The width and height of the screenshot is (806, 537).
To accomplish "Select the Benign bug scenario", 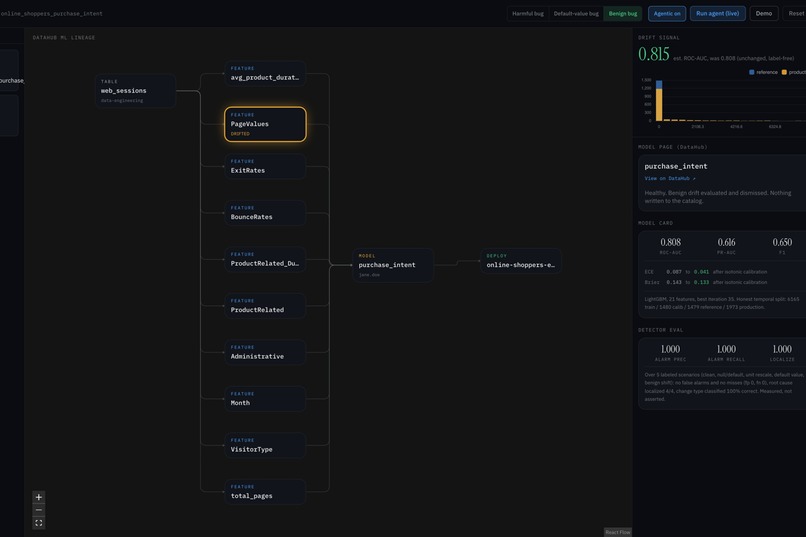I will pyautogui.click(x=622, y=13).
